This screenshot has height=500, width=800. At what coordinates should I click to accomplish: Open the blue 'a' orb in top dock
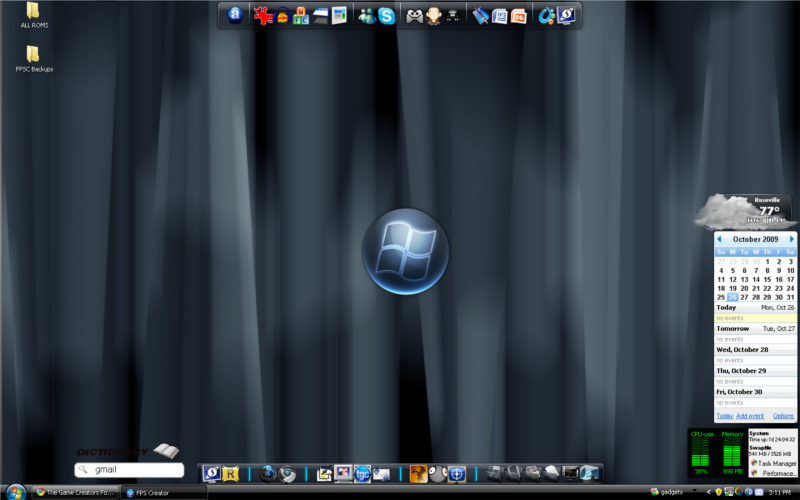235,15
